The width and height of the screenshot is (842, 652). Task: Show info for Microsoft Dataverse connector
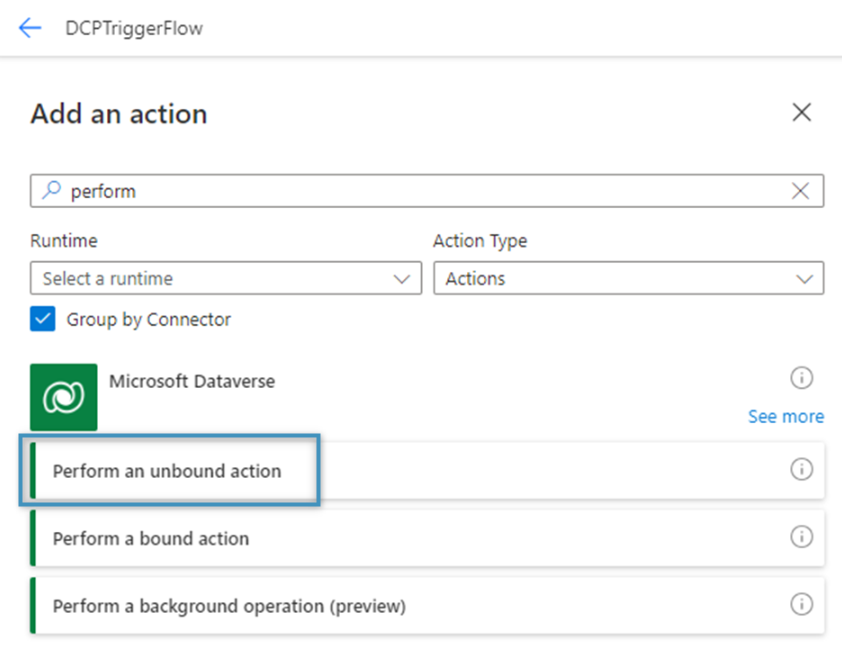(801, 378)
